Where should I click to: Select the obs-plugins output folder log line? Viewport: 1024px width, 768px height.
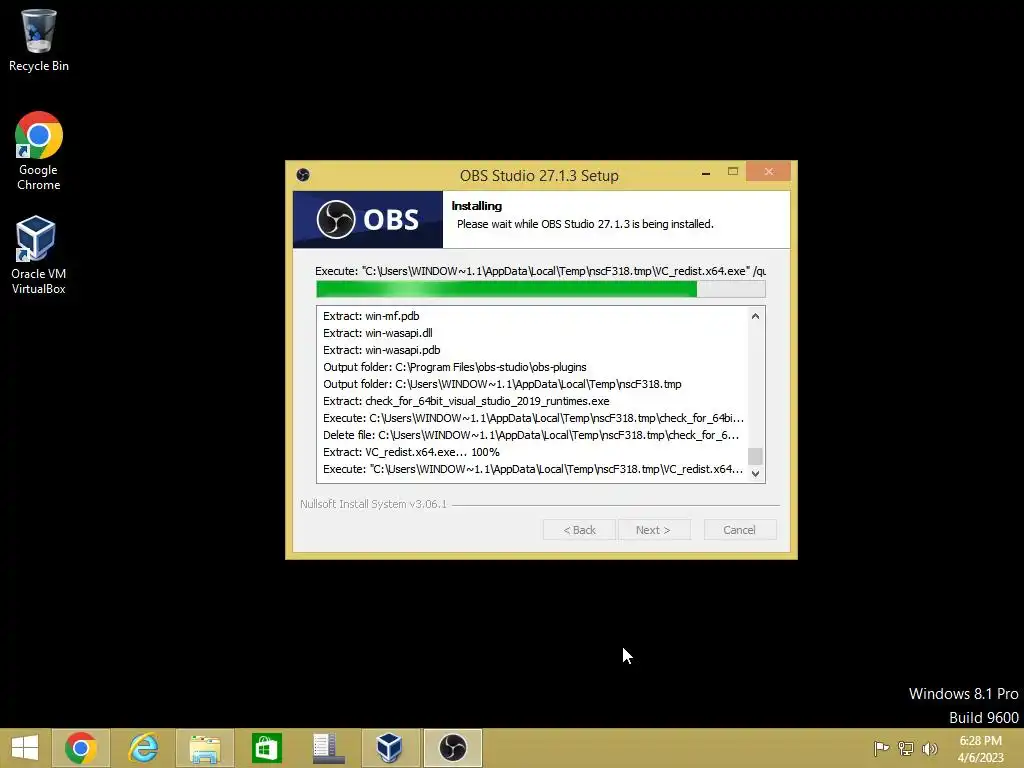coord(455,367)
